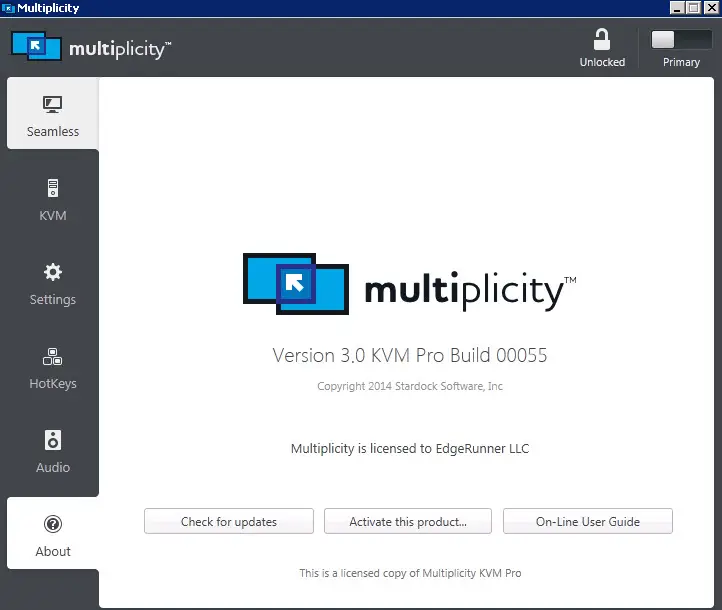
Task: Click the Multiplicity title bar icon
Action: click(8, 8)
